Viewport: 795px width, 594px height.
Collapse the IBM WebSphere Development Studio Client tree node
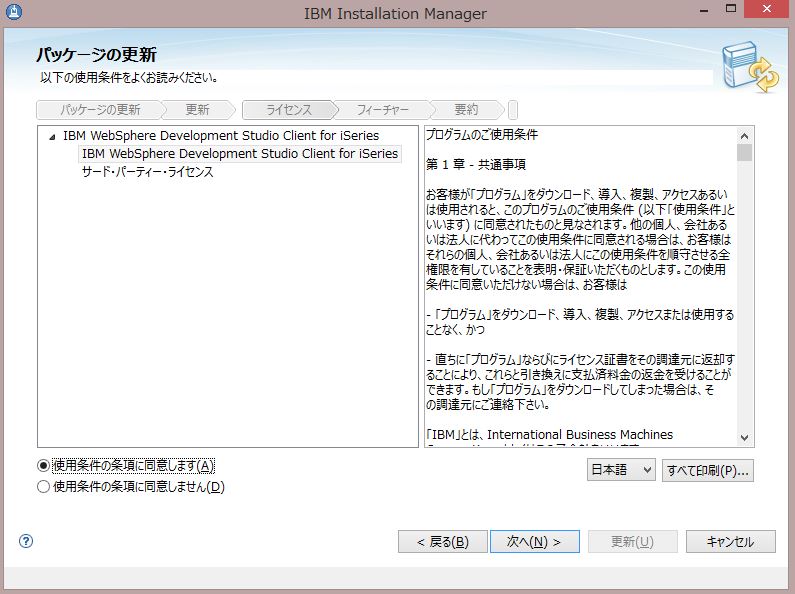(x=52, y=136)
